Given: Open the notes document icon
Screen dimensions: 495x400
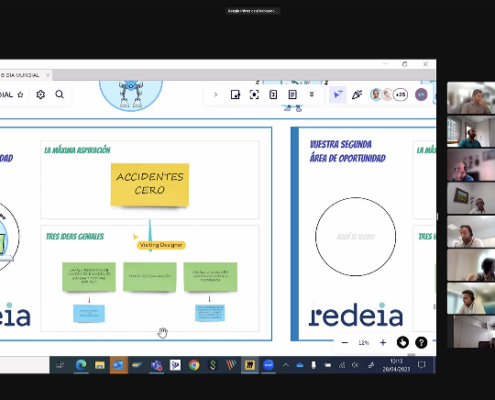Looking at the screenshot, I should (292, 95).
